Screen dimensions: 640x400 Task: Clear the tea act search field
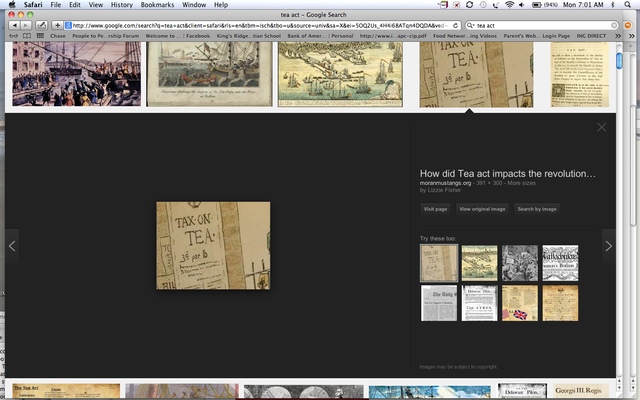(x=614, y=25)
